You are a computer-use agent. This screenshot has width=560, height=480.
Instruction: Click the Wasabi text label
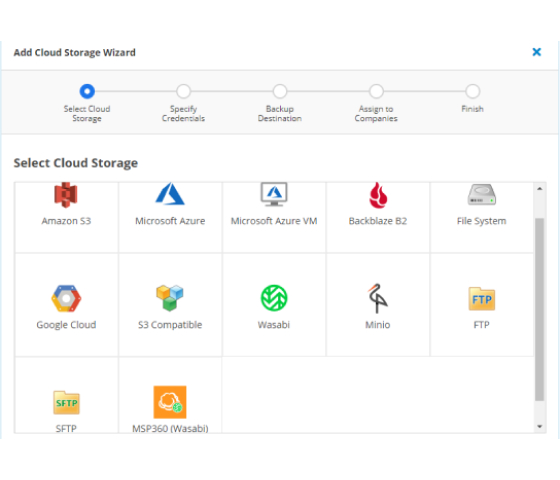tap(274, 325)
